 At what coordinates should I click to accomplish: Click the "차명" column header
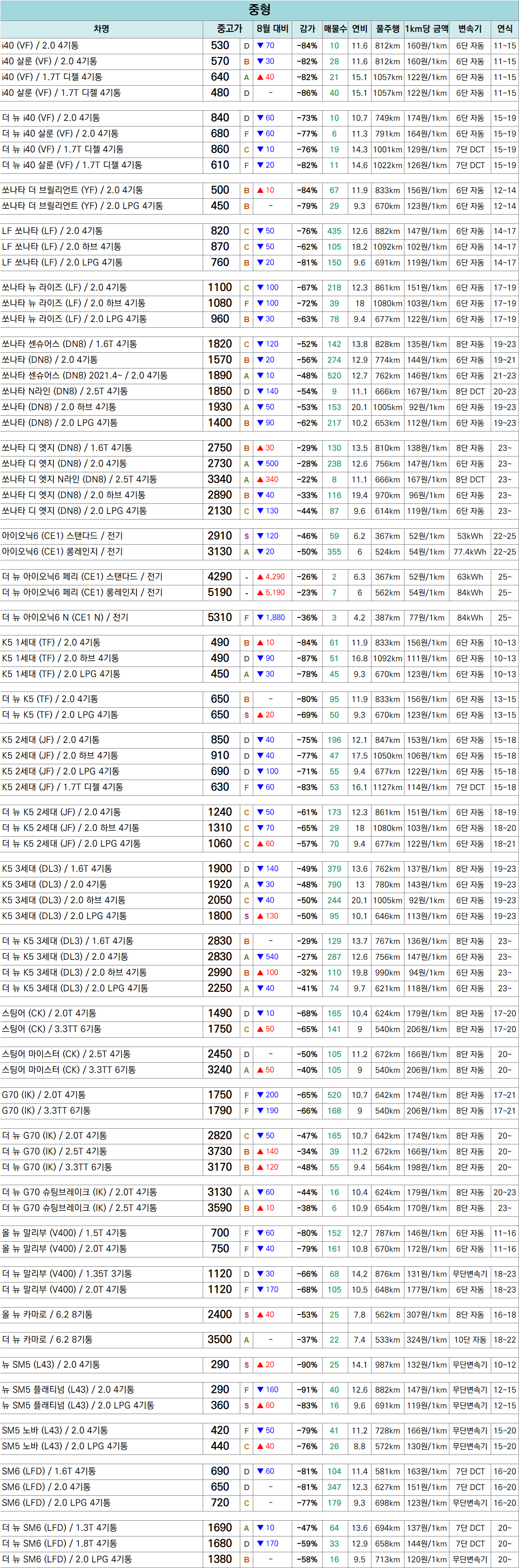(x=101, y=29)
